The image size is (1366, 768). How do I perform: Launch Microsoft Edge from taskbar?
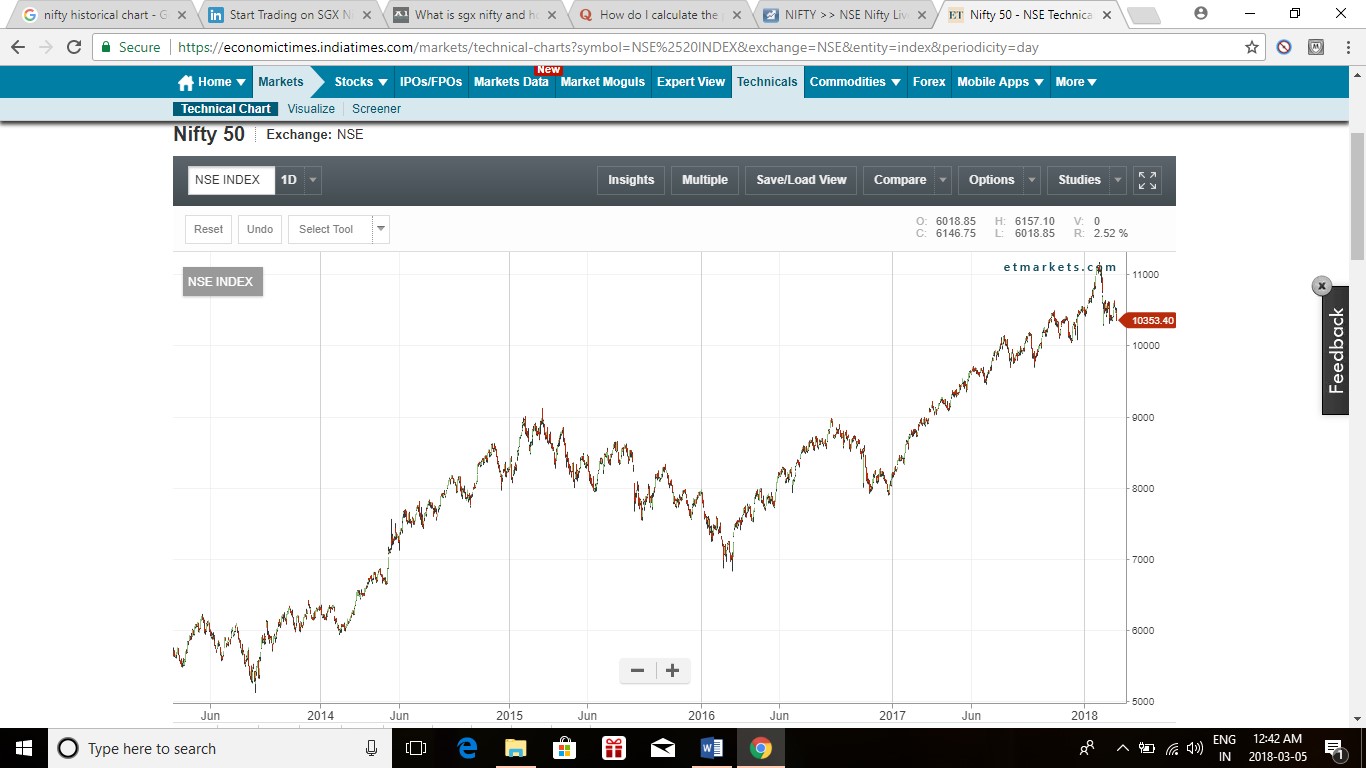[x=467, y=748]
